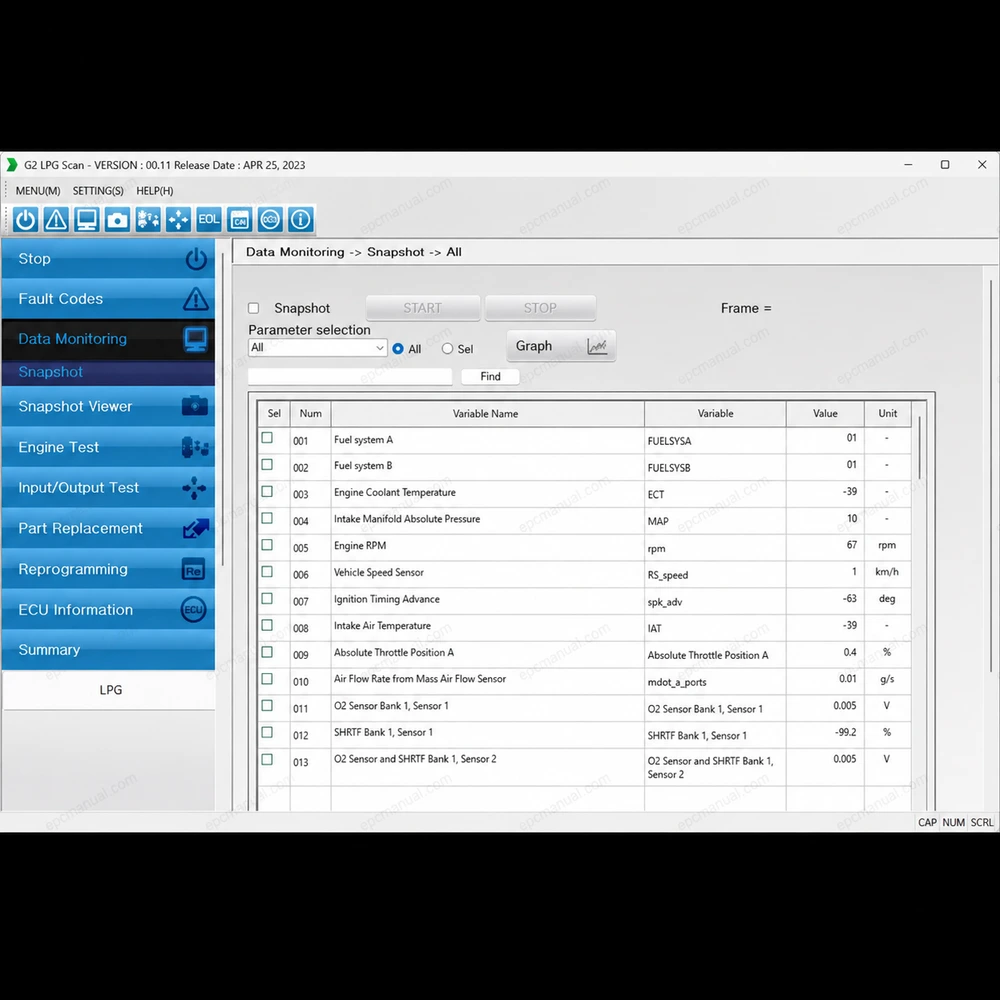
Task: Click the CAN toolbar icon
Action: tap(240, 219)
